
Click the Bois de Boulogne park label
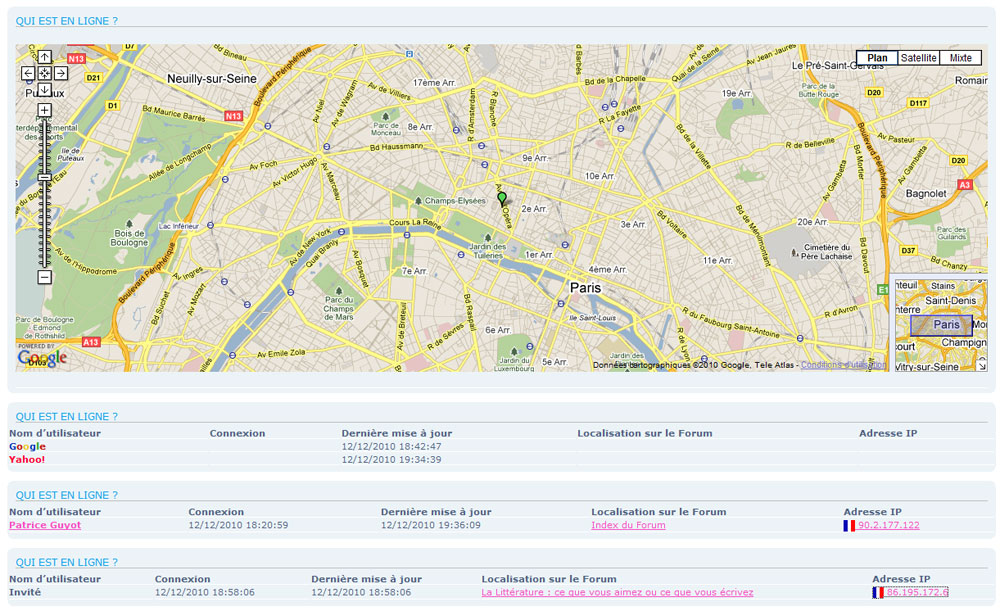pyautogui.click(x=129, y=237)
